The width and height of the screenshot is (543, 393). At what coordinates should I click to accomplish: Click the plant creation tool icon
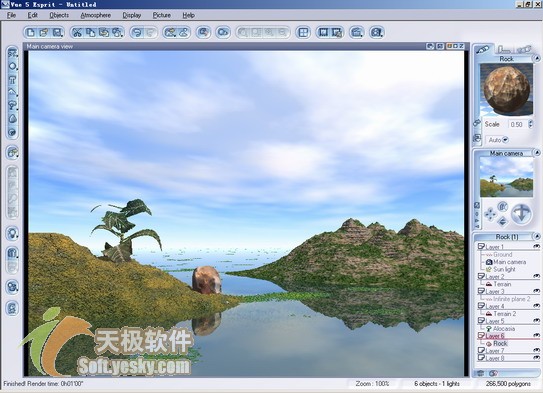12,105
